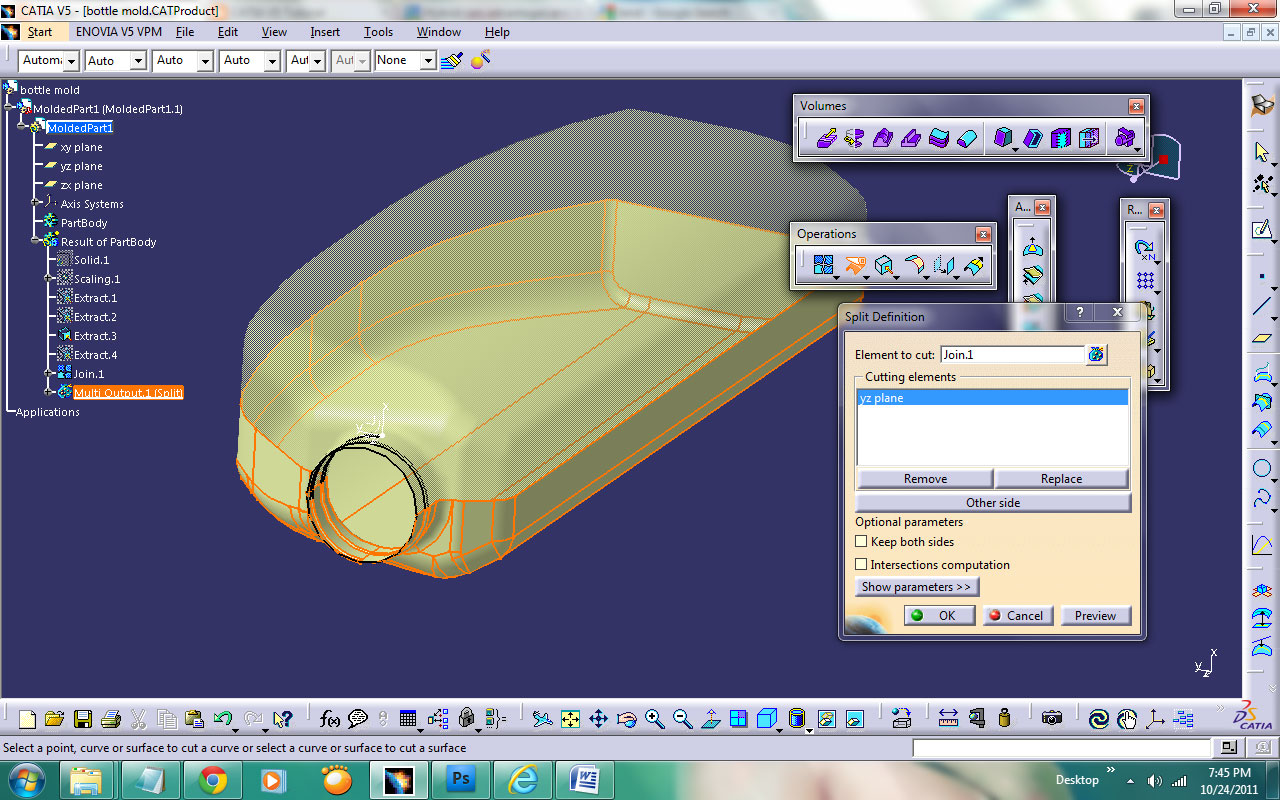Click the Zoom In magnifier icon
The height and width of the screenshot is (800, 1280).
pos(655,718)
